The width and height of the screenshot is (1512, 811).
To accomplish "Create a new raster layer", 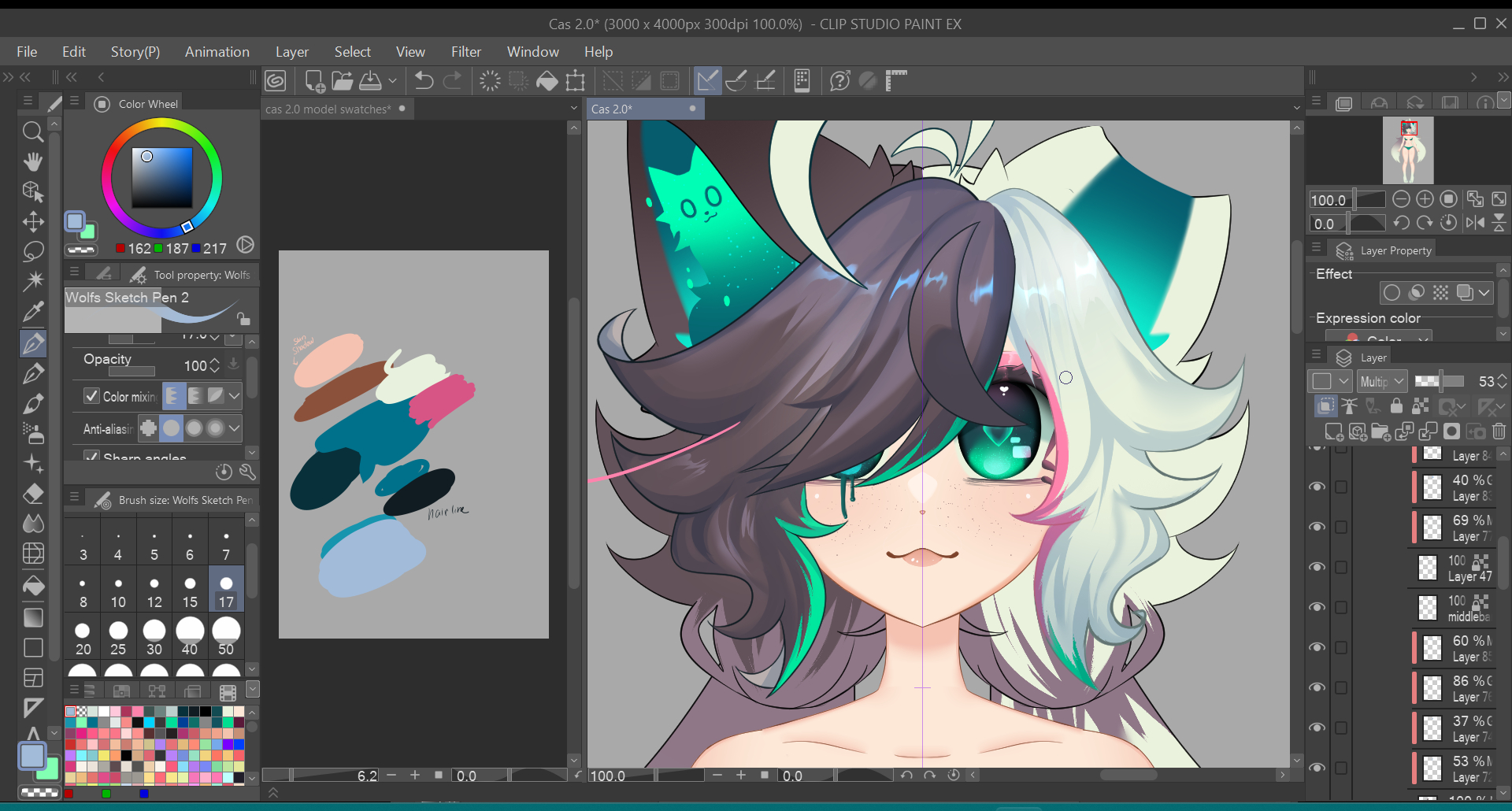I will click(1333, 431).
